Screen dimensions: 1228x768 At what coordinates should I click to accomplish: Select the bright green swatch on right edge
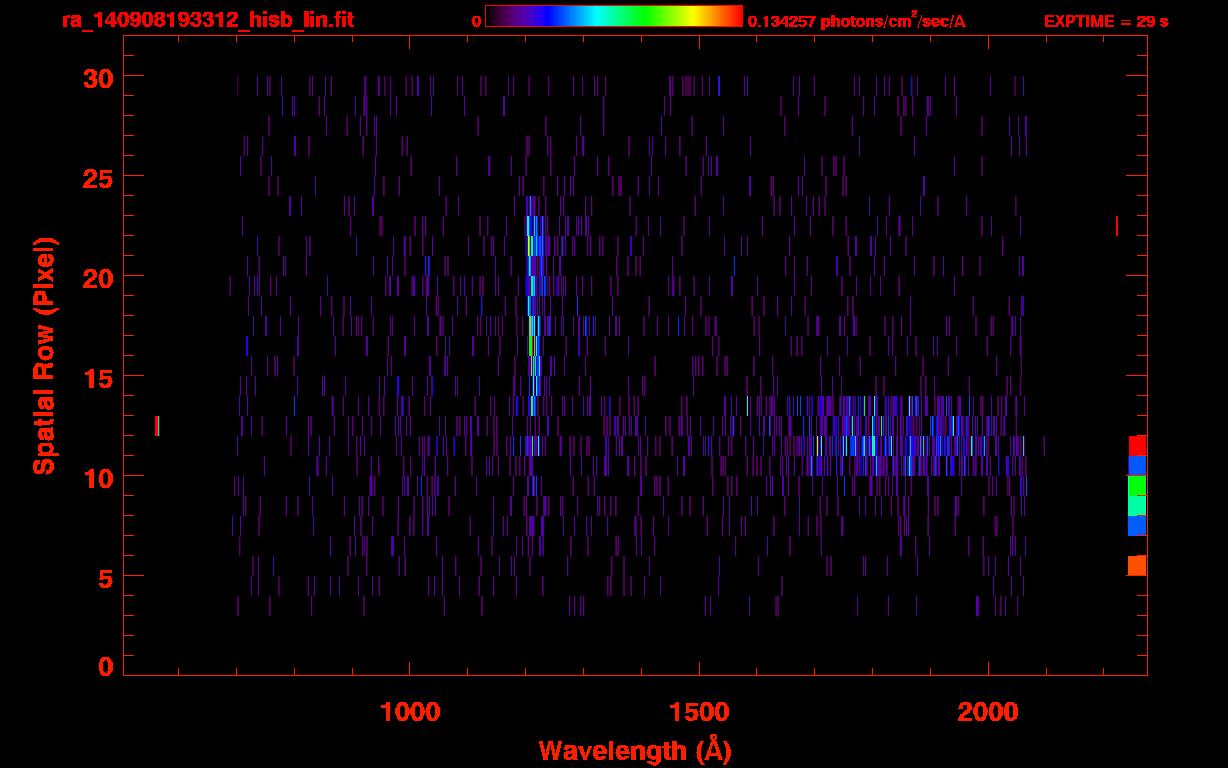click(x=1137, y=486)
